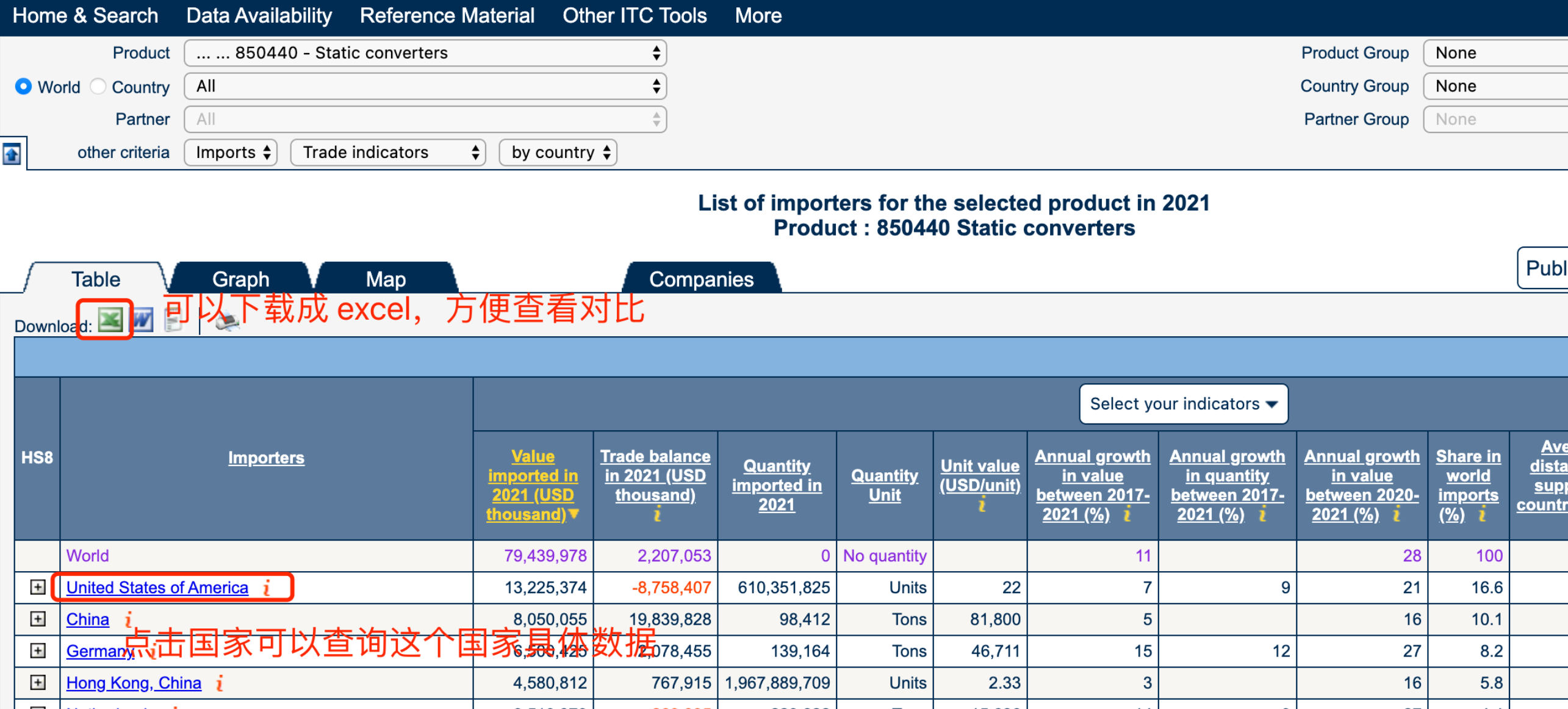
Task: Open info icon beside Hong Kong, China
Action: coord(220,682)
